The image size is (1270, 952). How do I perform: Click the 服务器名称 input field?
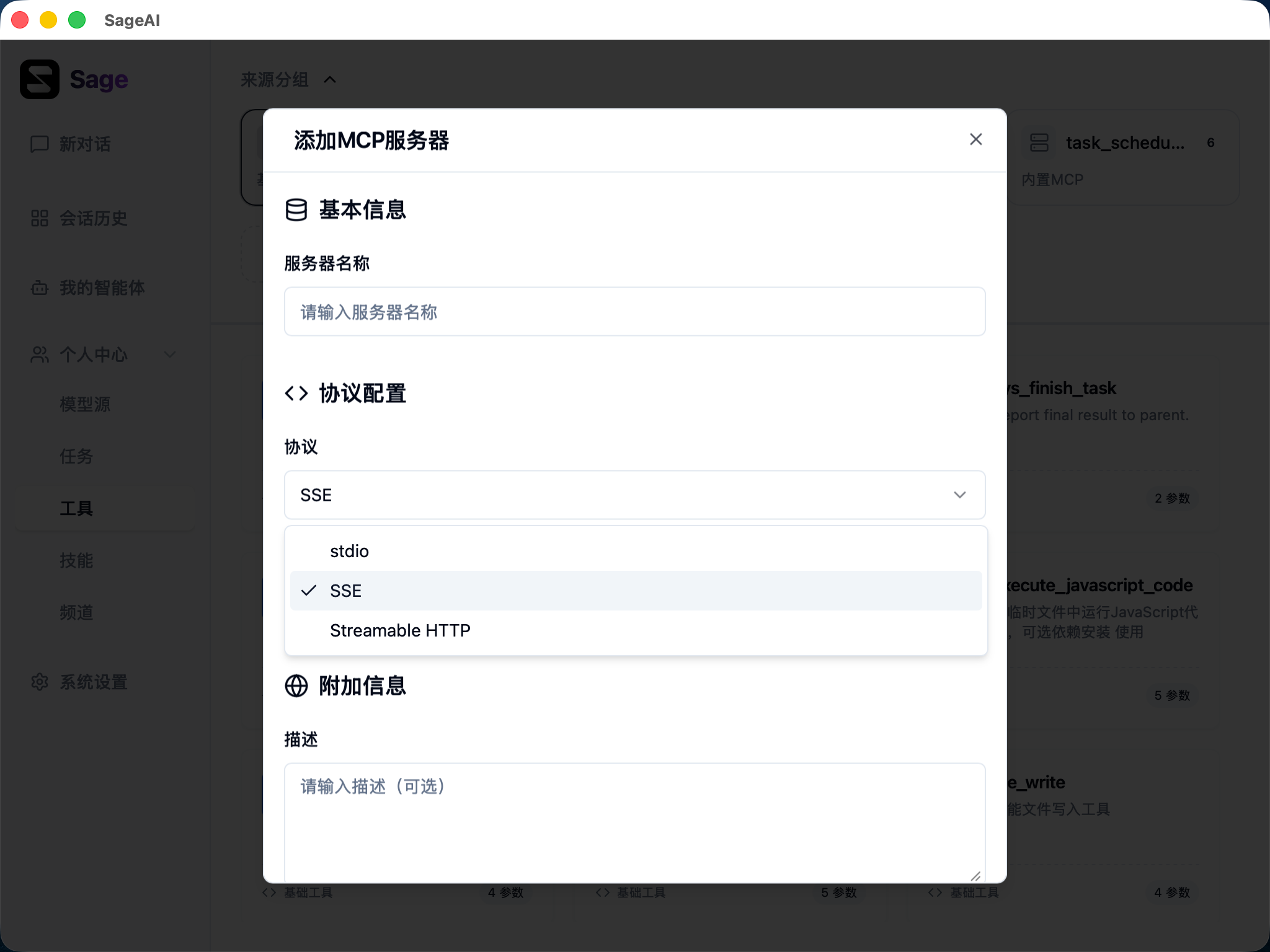tap(634, 312)
